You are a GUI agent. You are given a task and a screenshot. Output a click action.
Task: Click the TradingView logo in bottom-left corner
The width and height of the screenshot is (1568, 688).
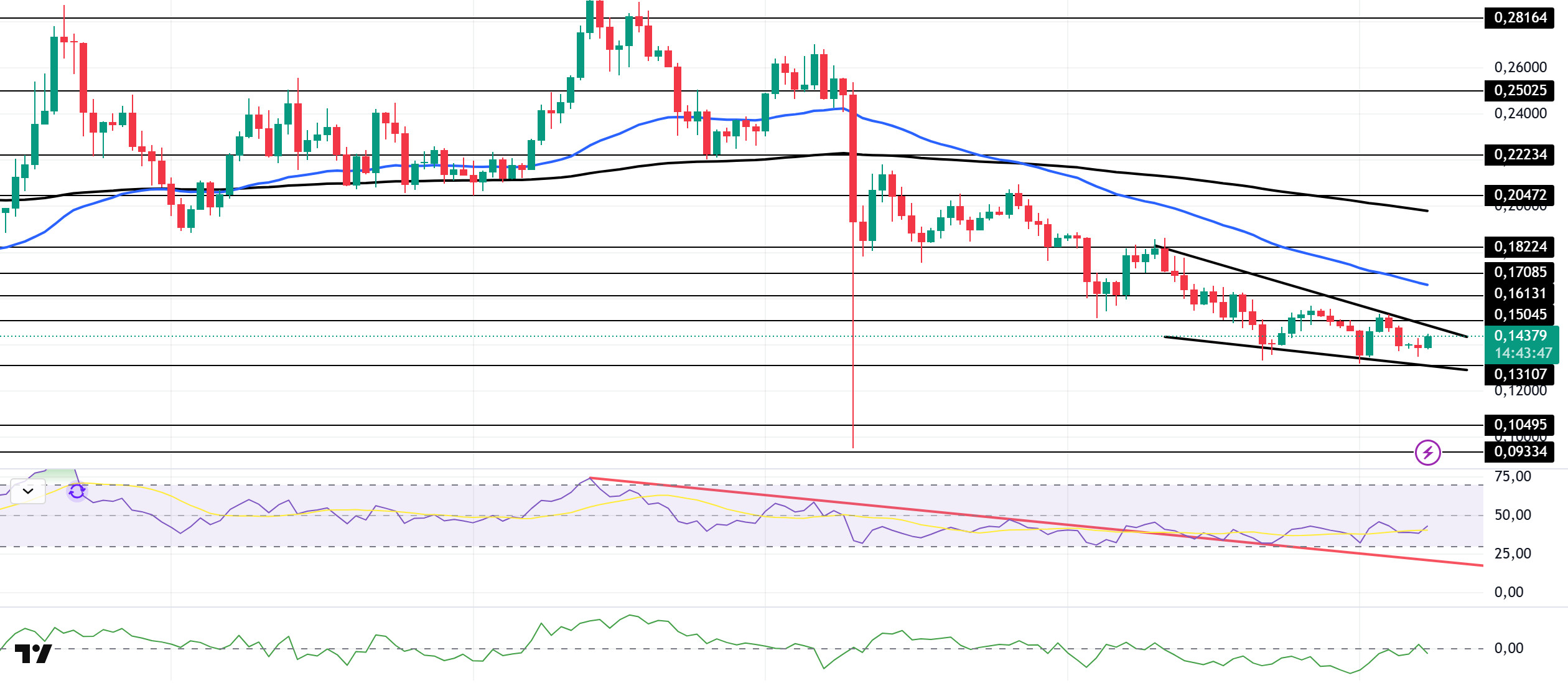(x=33, y=654)
